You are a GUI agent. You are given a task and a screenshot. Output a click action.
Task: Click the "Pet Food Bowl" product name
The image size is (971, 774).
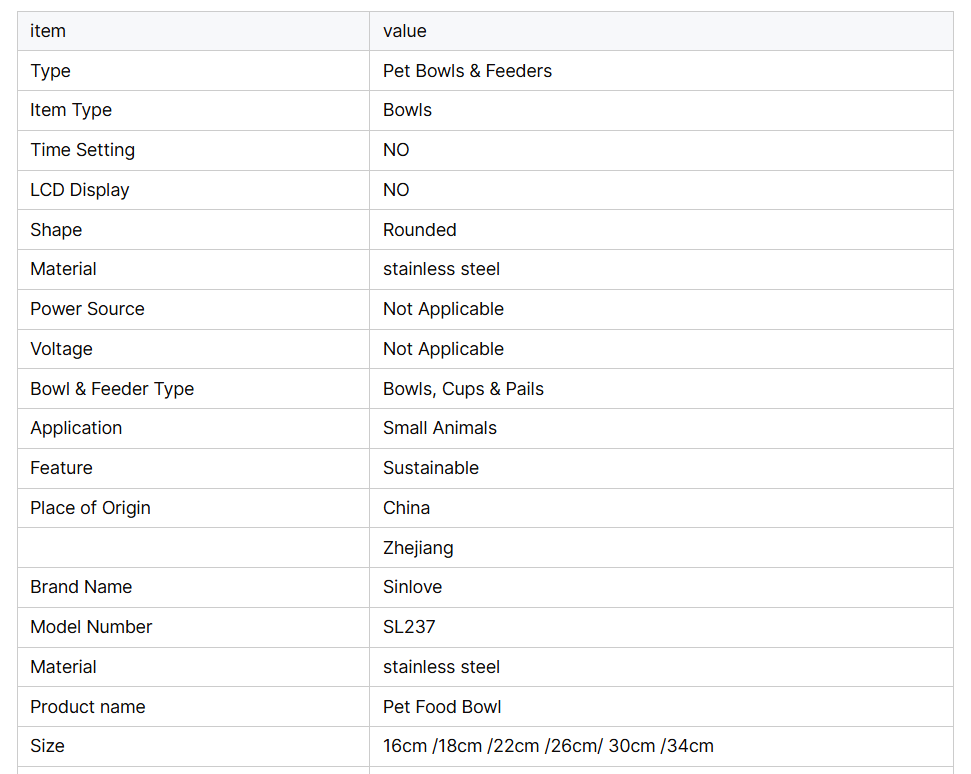(x=442, y=707)
